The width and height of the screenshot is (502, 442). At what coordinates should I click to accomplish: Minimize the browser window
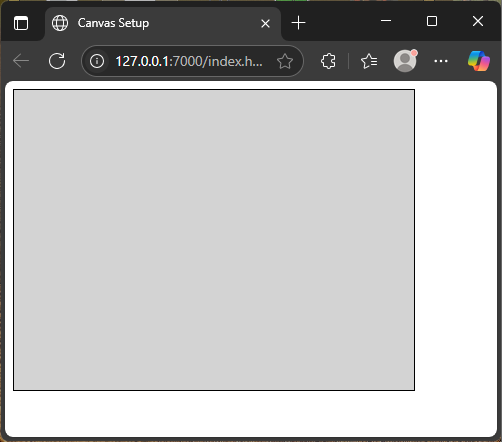coord(386,21)
